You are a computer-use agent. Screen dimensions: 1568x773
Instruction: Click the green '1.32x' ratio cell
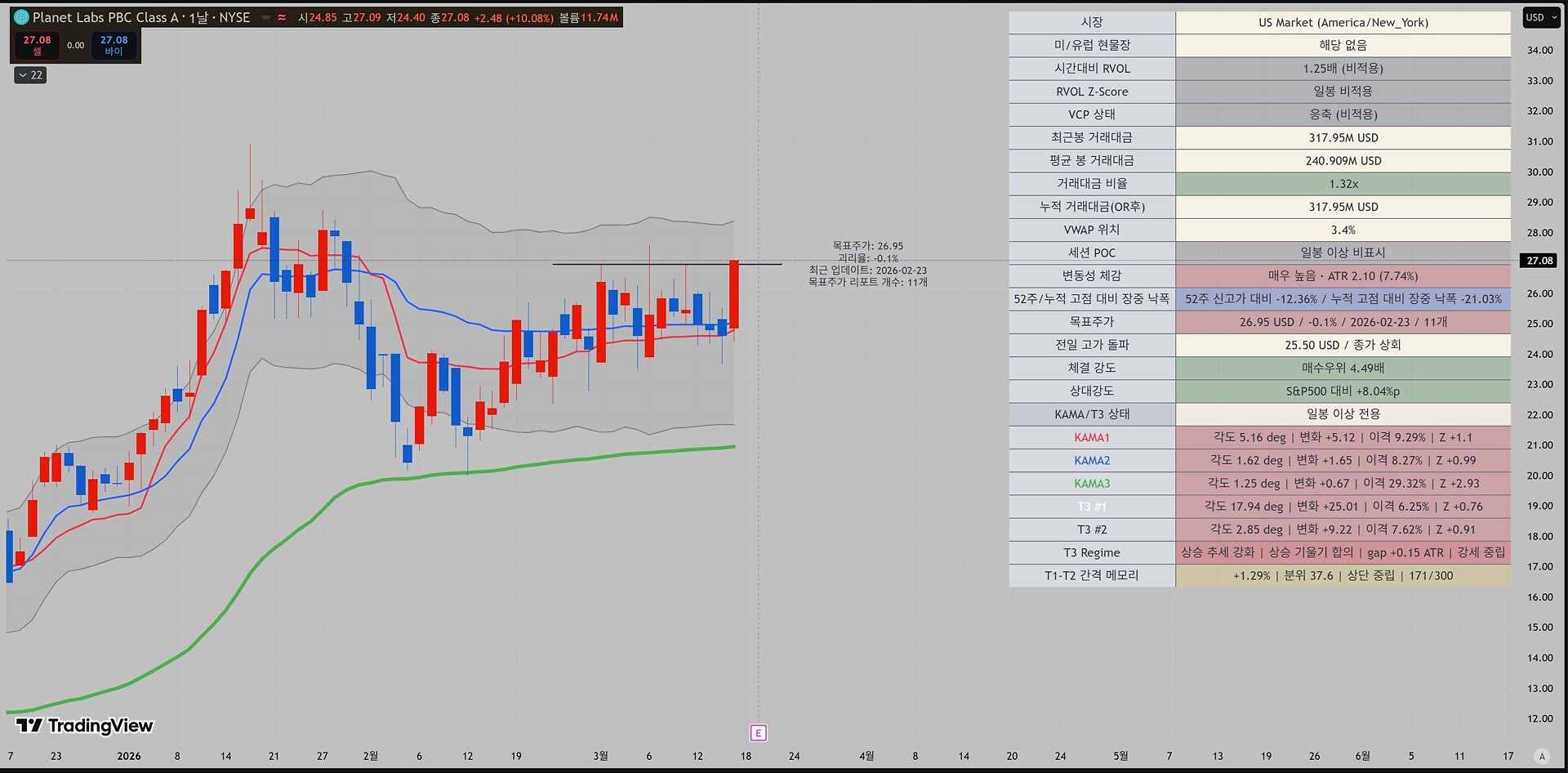click(1343, 184)
